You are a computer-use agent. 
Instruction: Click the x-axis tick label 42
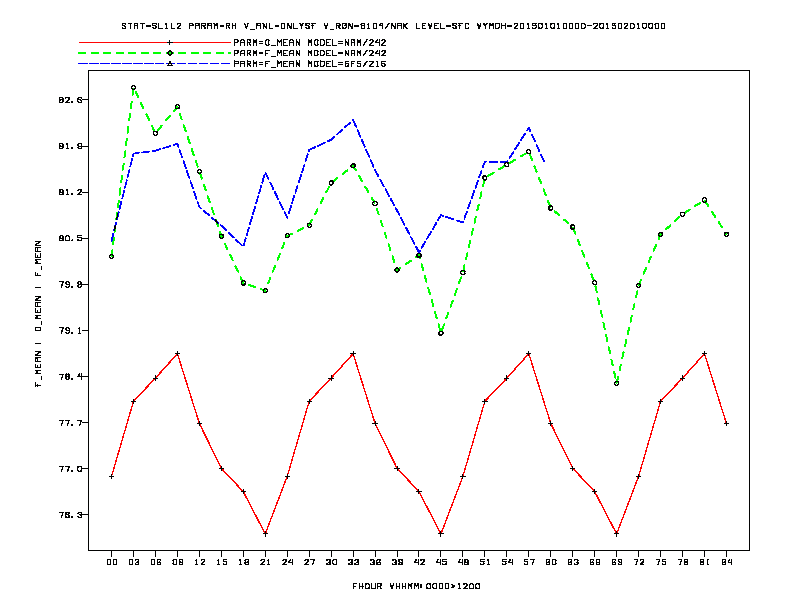point(419,562)
